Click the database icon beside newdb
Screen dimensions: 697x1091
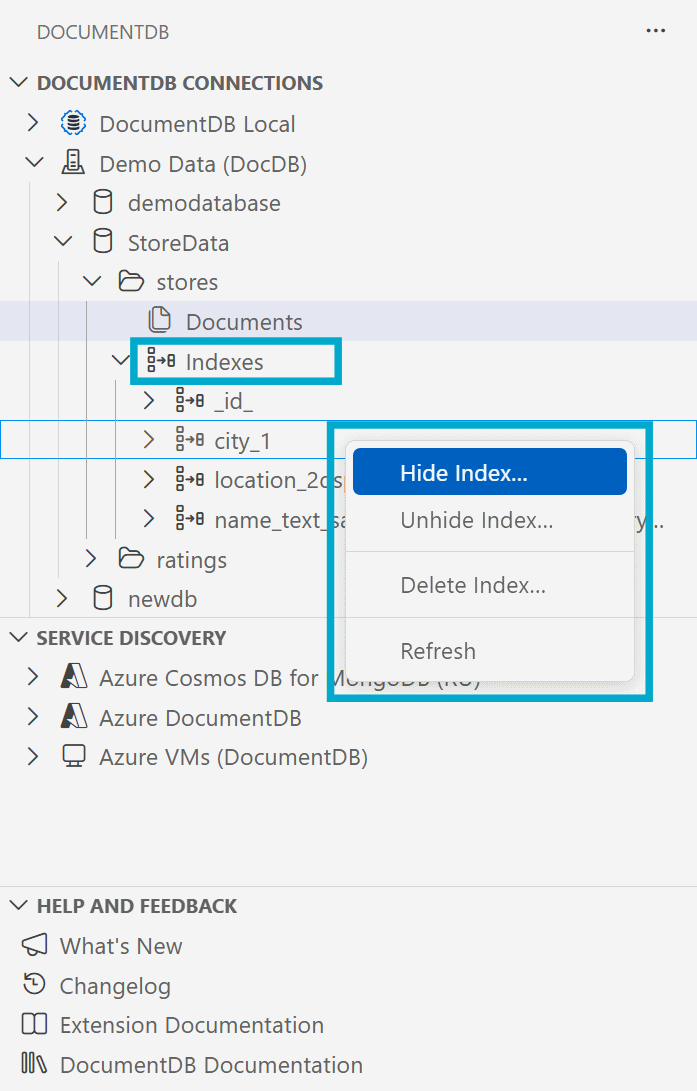(102, 598)
